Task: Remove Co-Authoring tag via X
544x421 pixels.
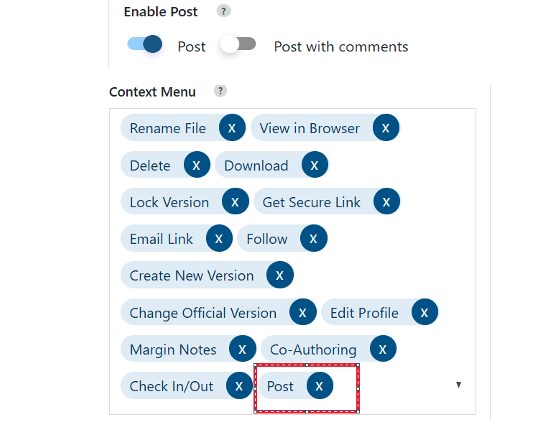Action: [x=383, y=349]
